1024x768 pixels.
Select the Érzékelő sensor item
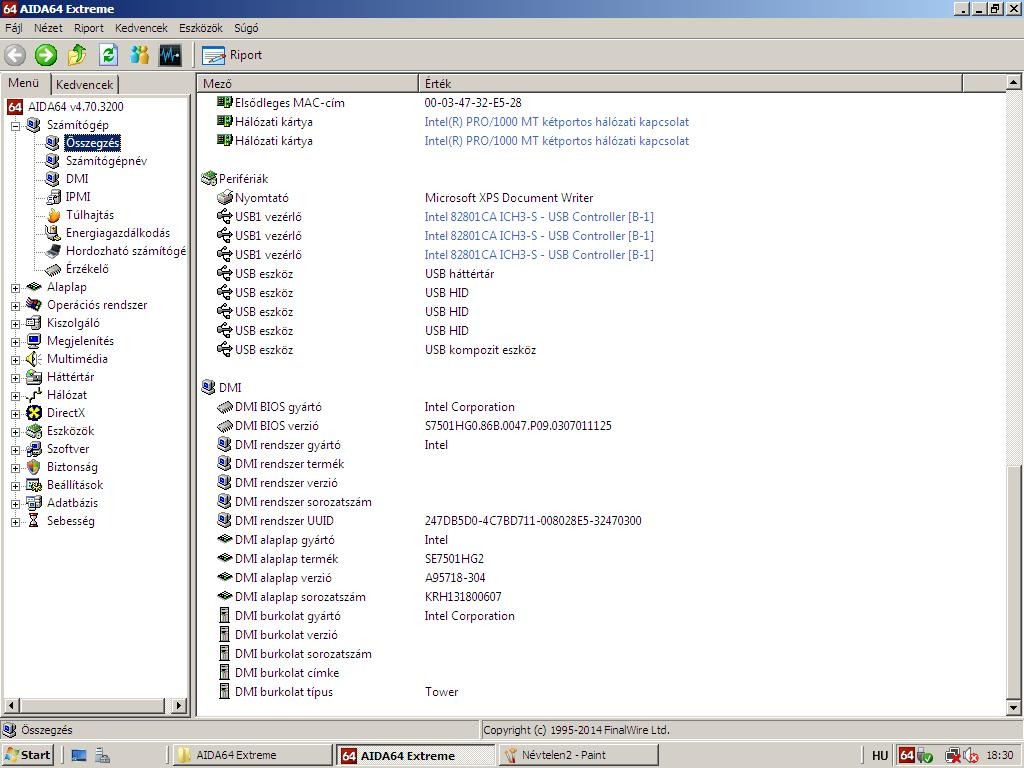[x=87, y=268]
